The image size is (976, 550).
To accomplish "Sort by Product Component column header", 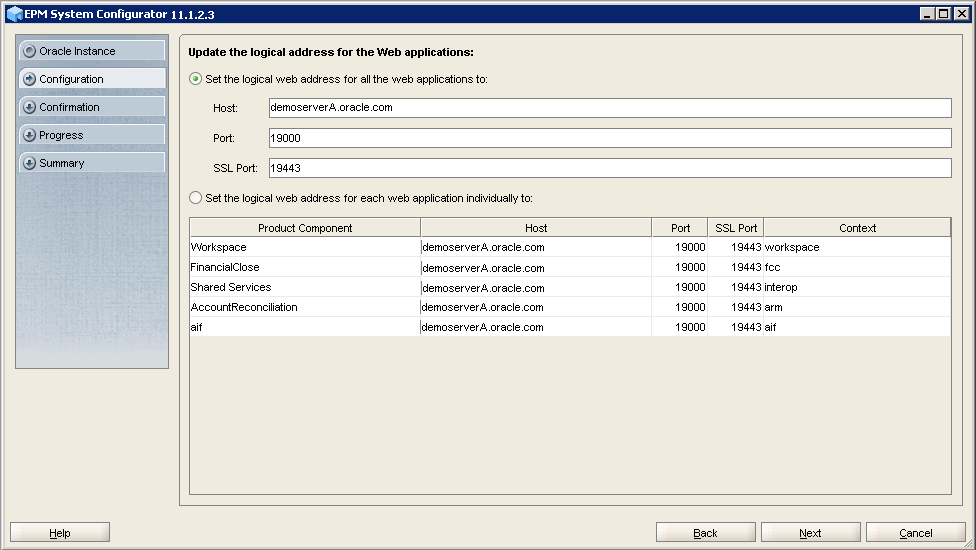I will pyautogui.click(x=305, y=228).
